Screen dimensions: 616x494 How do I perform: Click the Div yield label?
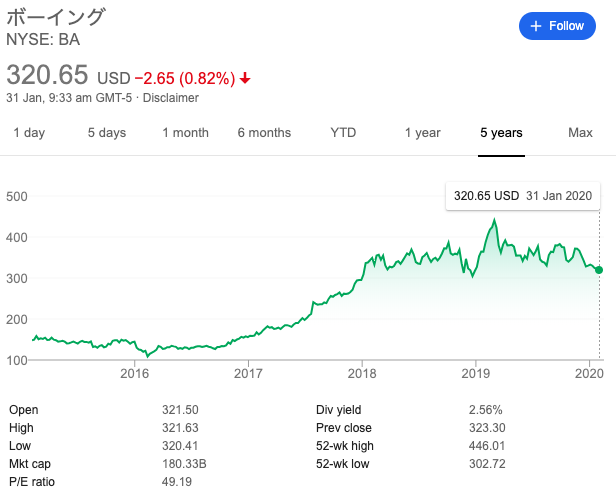[339, 410]
